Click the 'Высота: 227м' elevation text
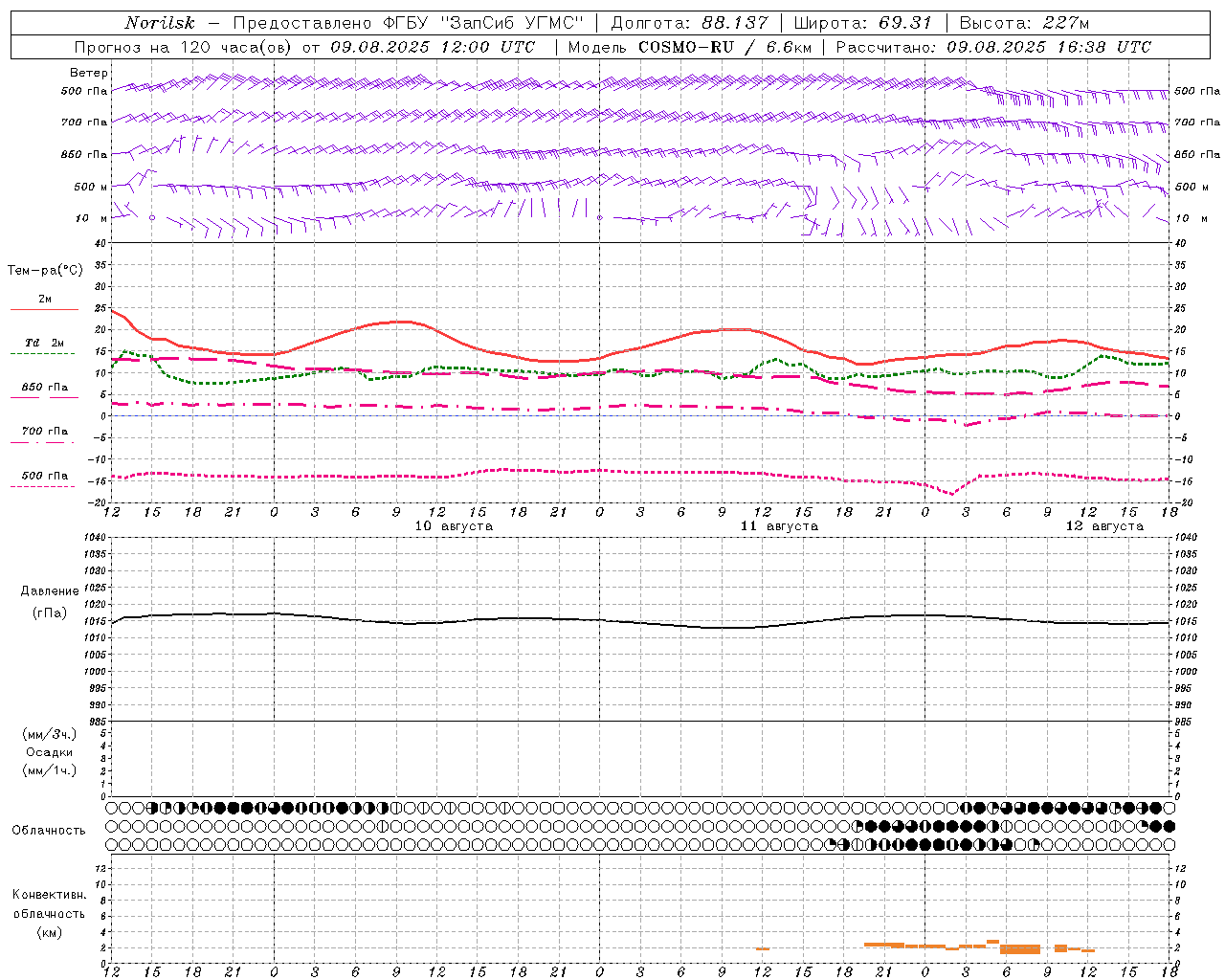The width and height of the screenshot is (1225, 980). (1024, 23)
